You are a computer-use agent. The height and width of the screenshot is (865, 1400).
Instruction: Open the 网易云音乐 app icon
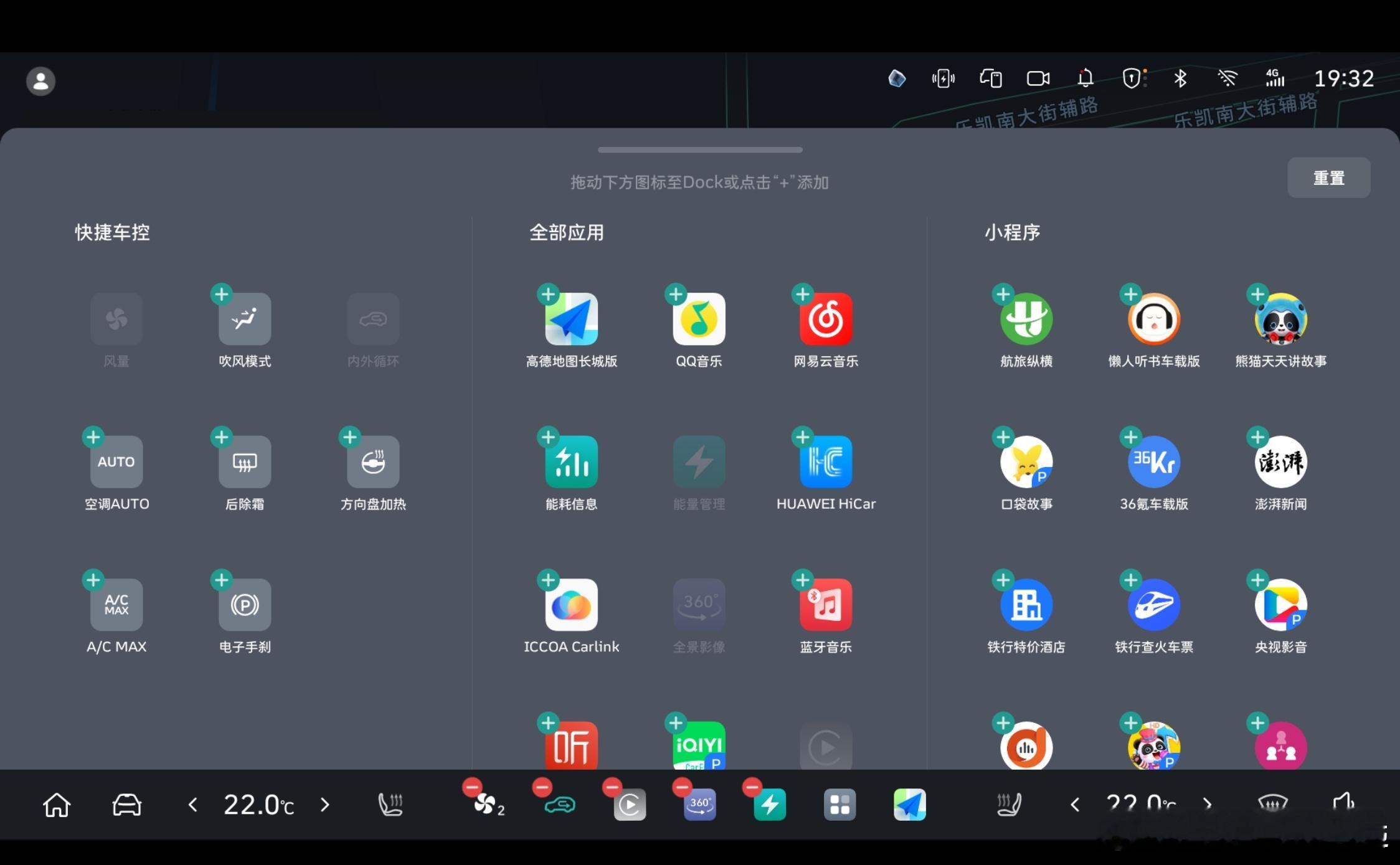pos(826,319)
